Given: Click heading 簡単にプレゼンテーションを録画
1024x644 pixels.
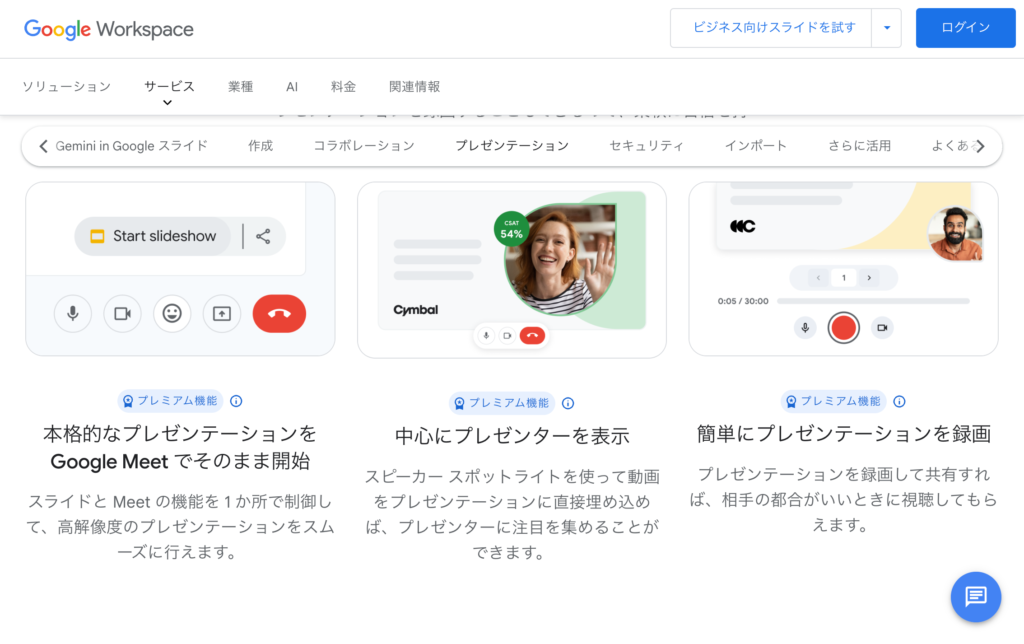Looking at the screenshot, I should [844, 434].
